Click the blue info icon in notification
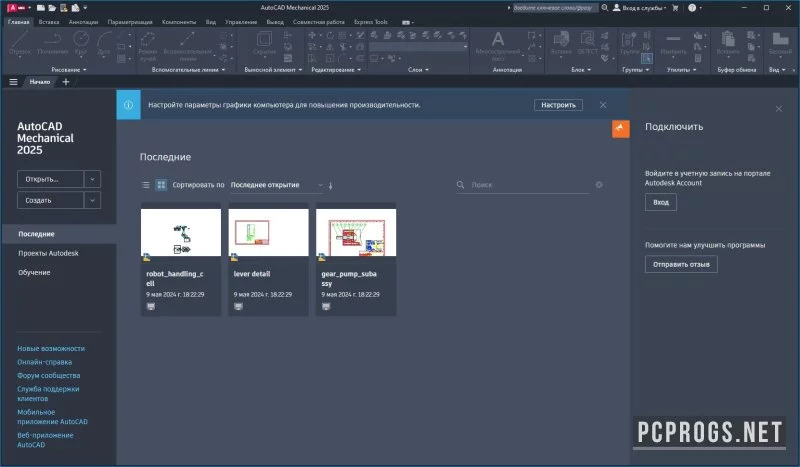 129,105
